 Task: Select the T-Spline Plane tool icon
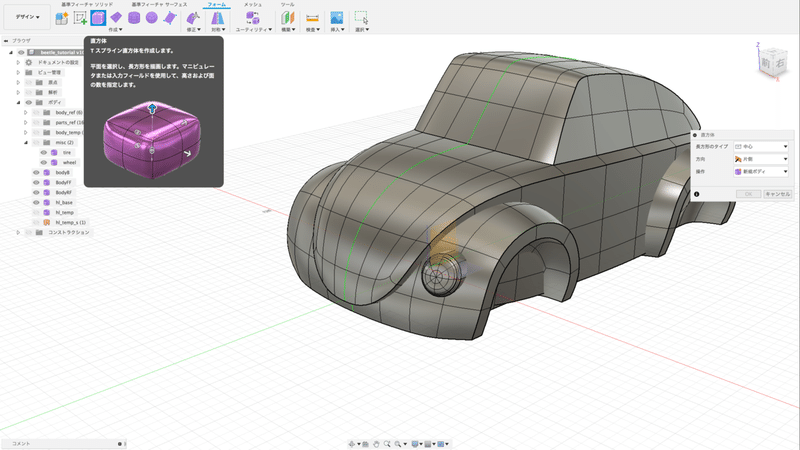point(116,17)
